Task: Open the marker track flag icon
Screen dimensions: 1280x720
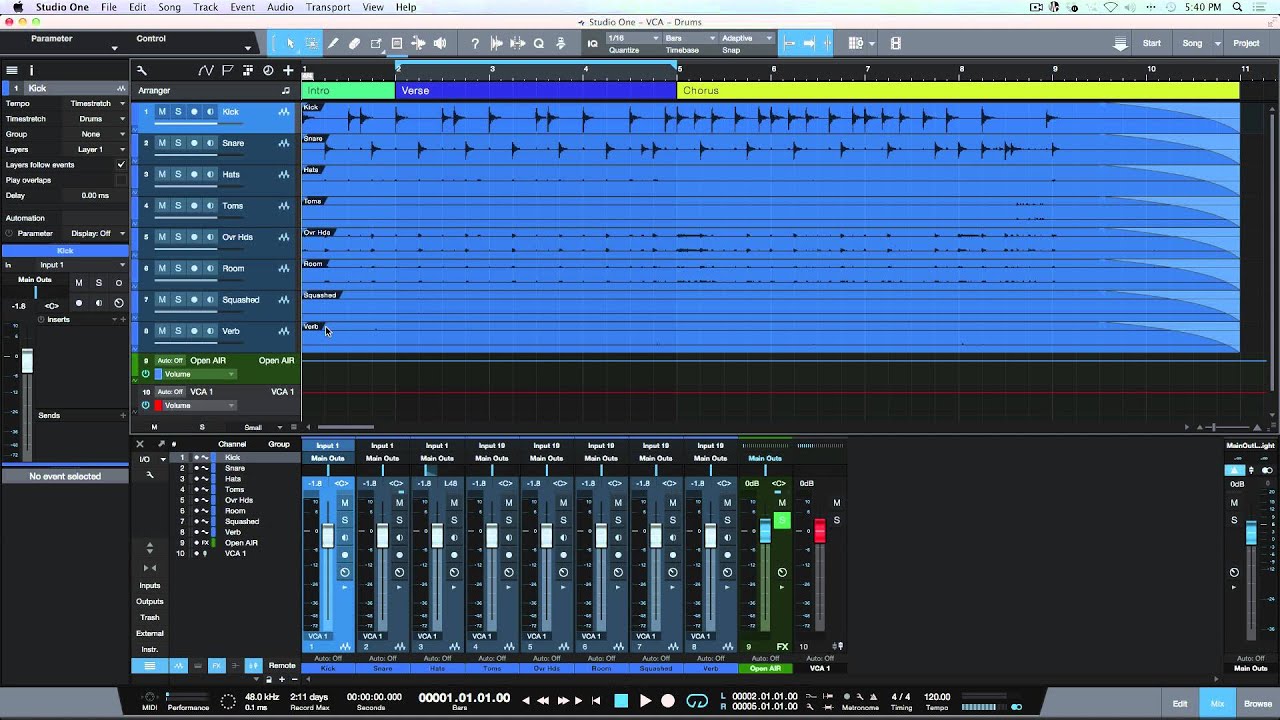Action: [227, 70]
